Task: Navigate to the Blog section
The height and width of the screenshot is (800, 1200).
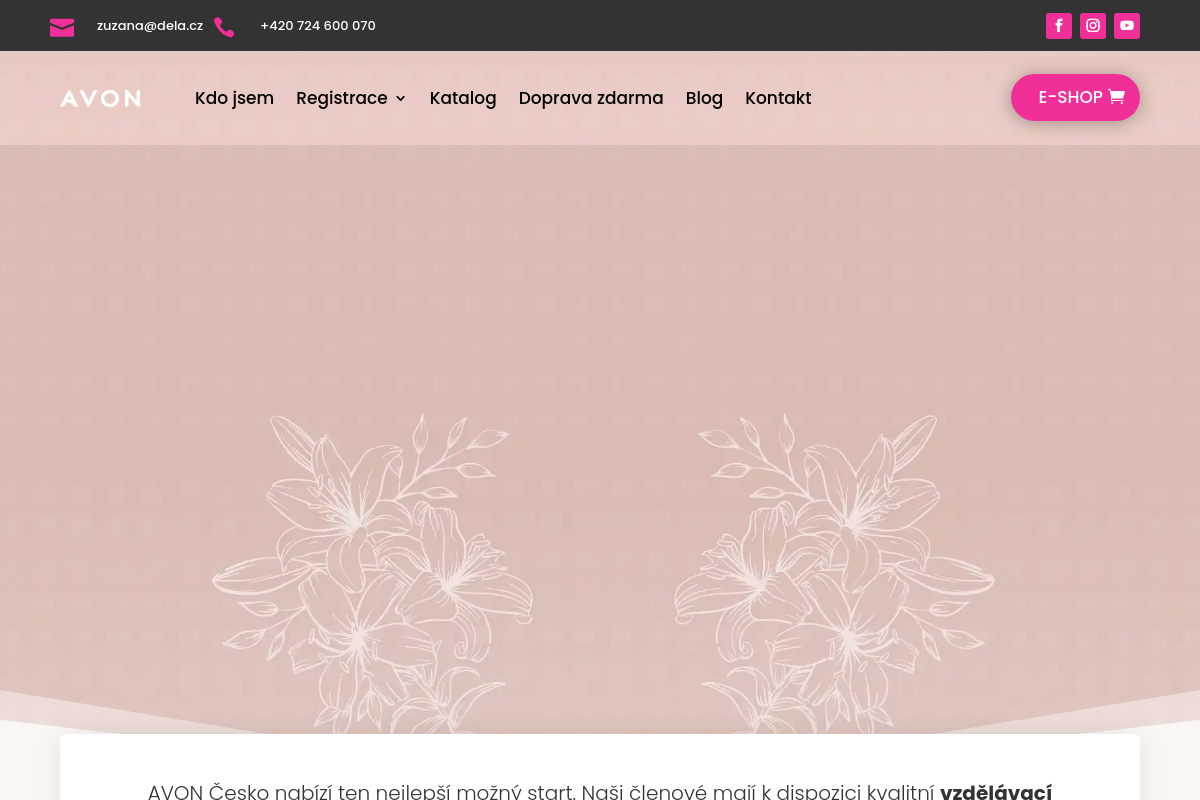Action: coord(704,98)
